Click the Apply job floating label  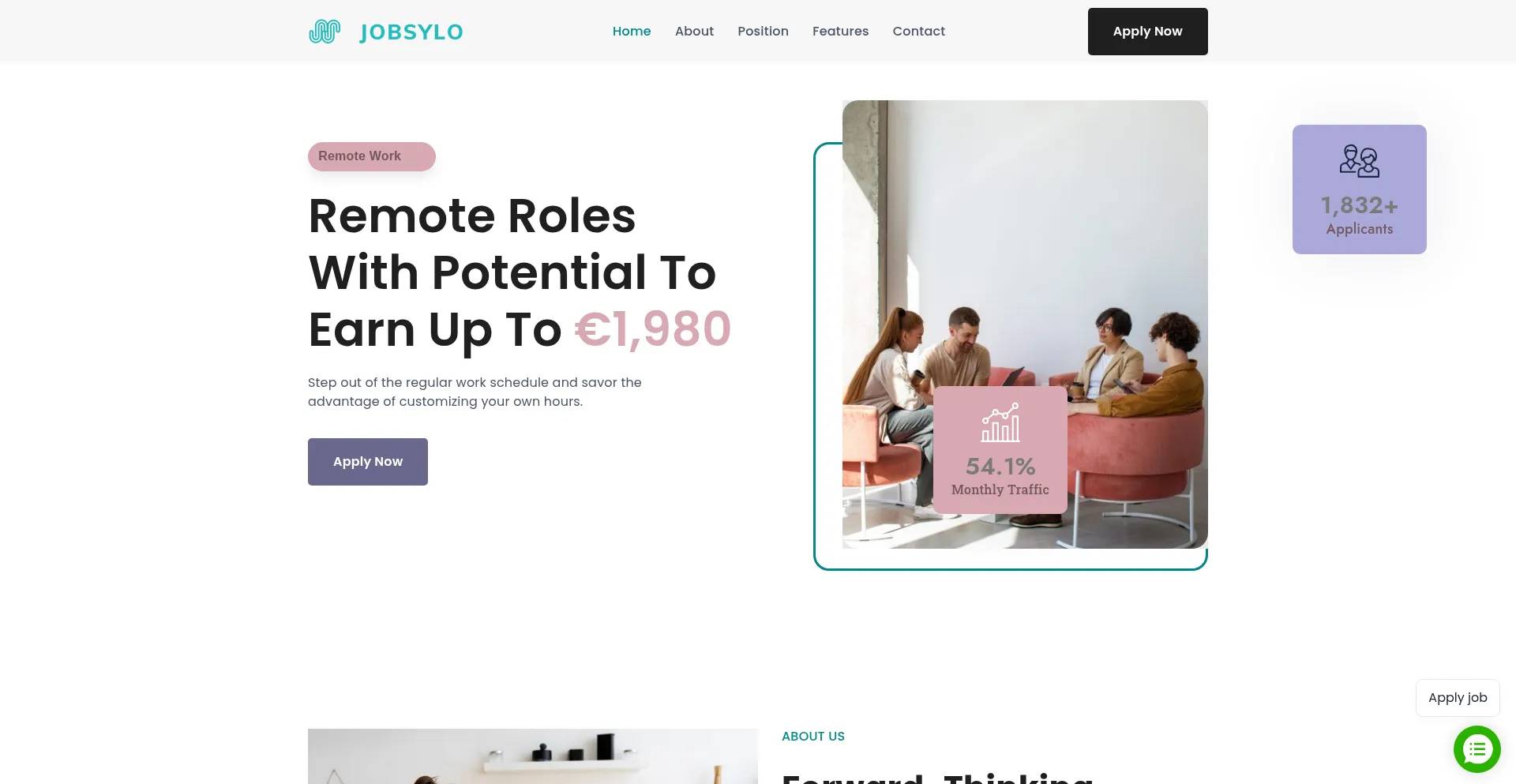(x=1458, y=698)
